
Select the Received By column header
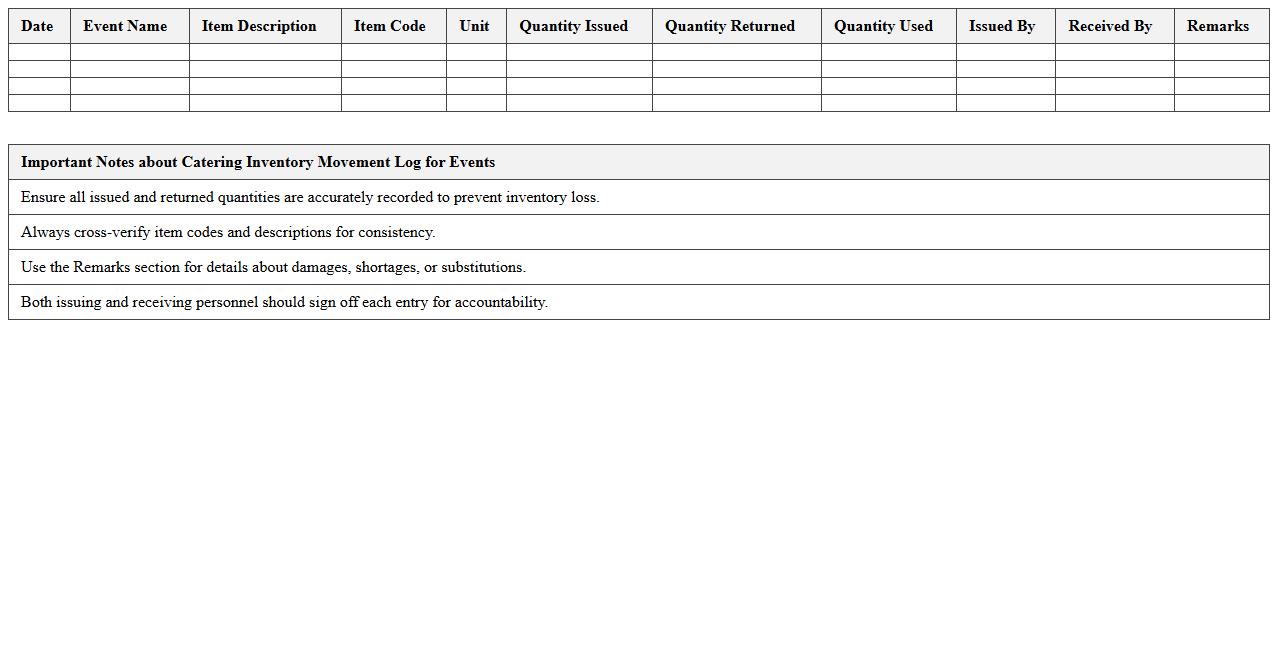1110,26
